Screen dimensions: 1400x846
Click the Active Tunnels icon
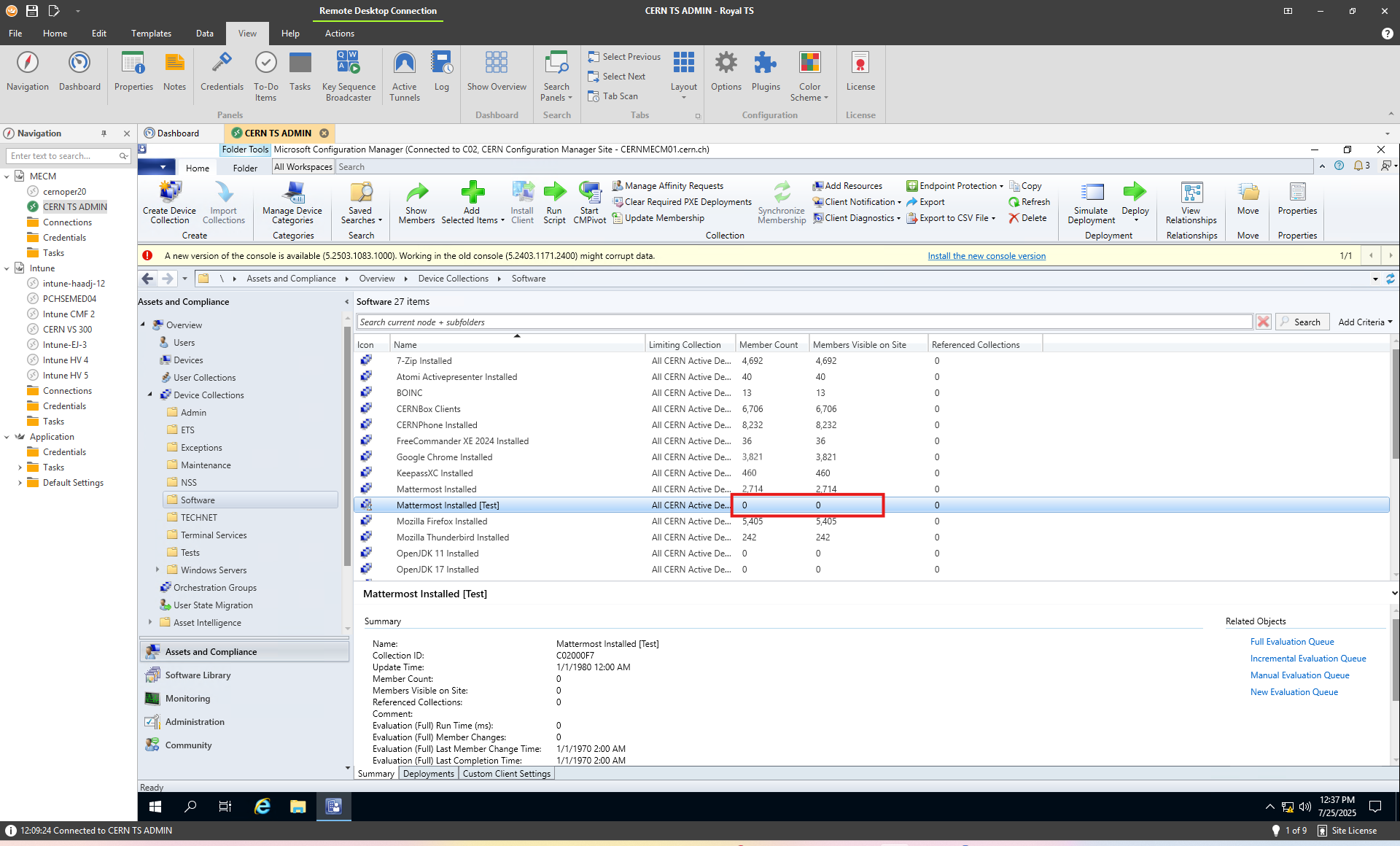[404, 63]
